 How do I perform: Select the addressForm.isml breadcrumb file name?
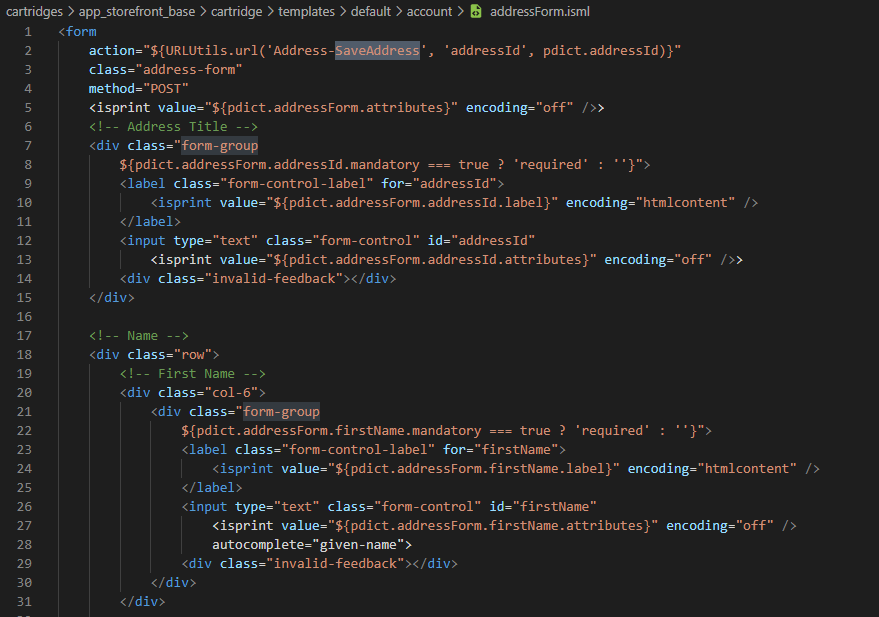click(540, 11)
